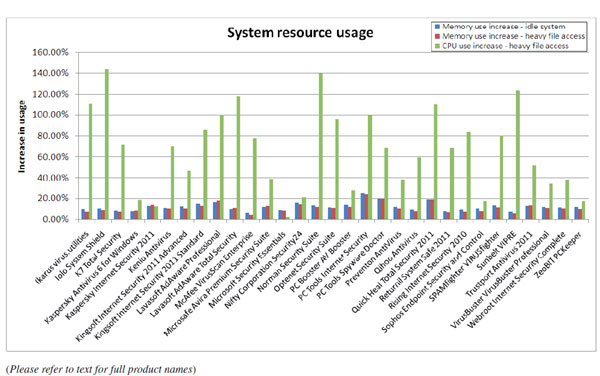Click the 60.00% axis label
This screenshot has height=376, width=600.
click(53, 157)
